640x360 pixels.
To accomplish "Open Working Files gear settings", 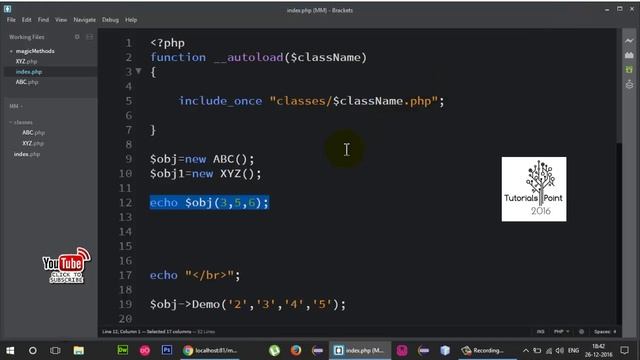I will coord(77,37).
